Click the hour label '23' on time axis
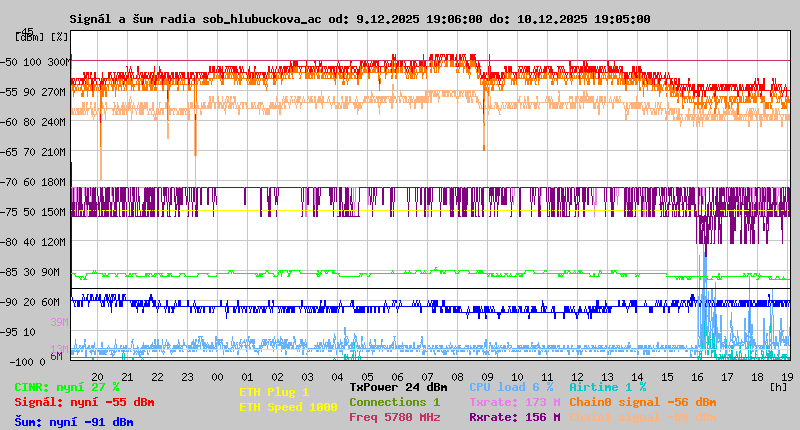 pyautogui.click(x=188, y=377)
